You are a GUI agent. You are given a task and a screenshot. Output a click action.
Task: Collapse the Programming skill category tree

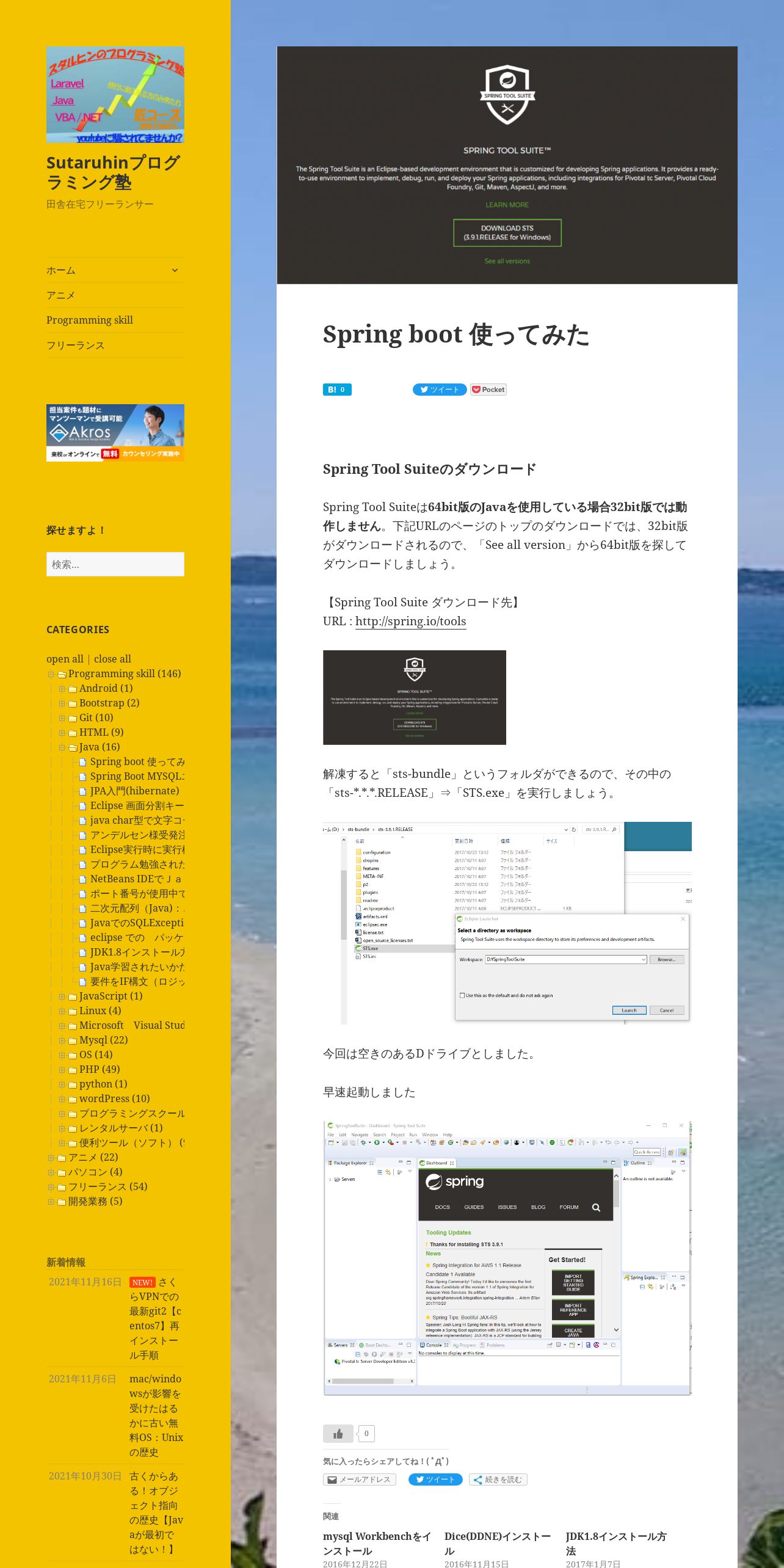(51, 674)
